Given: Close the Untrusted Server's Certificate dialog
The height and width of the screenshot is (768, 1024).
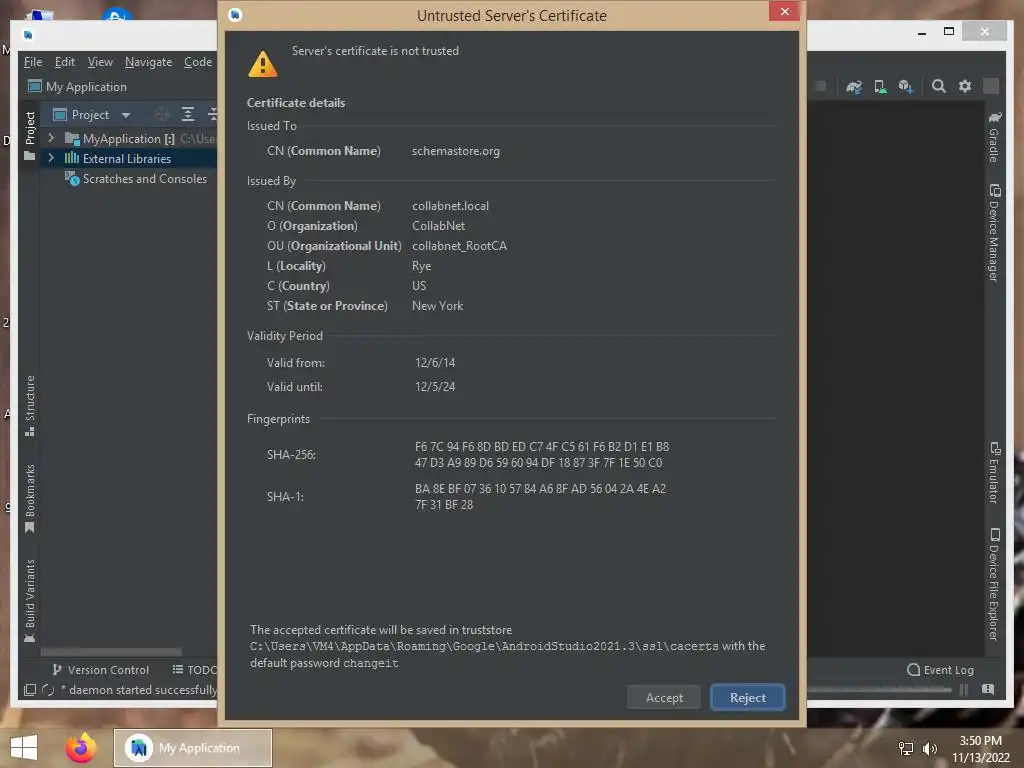Looking at the screenshot, I should 784,12.
